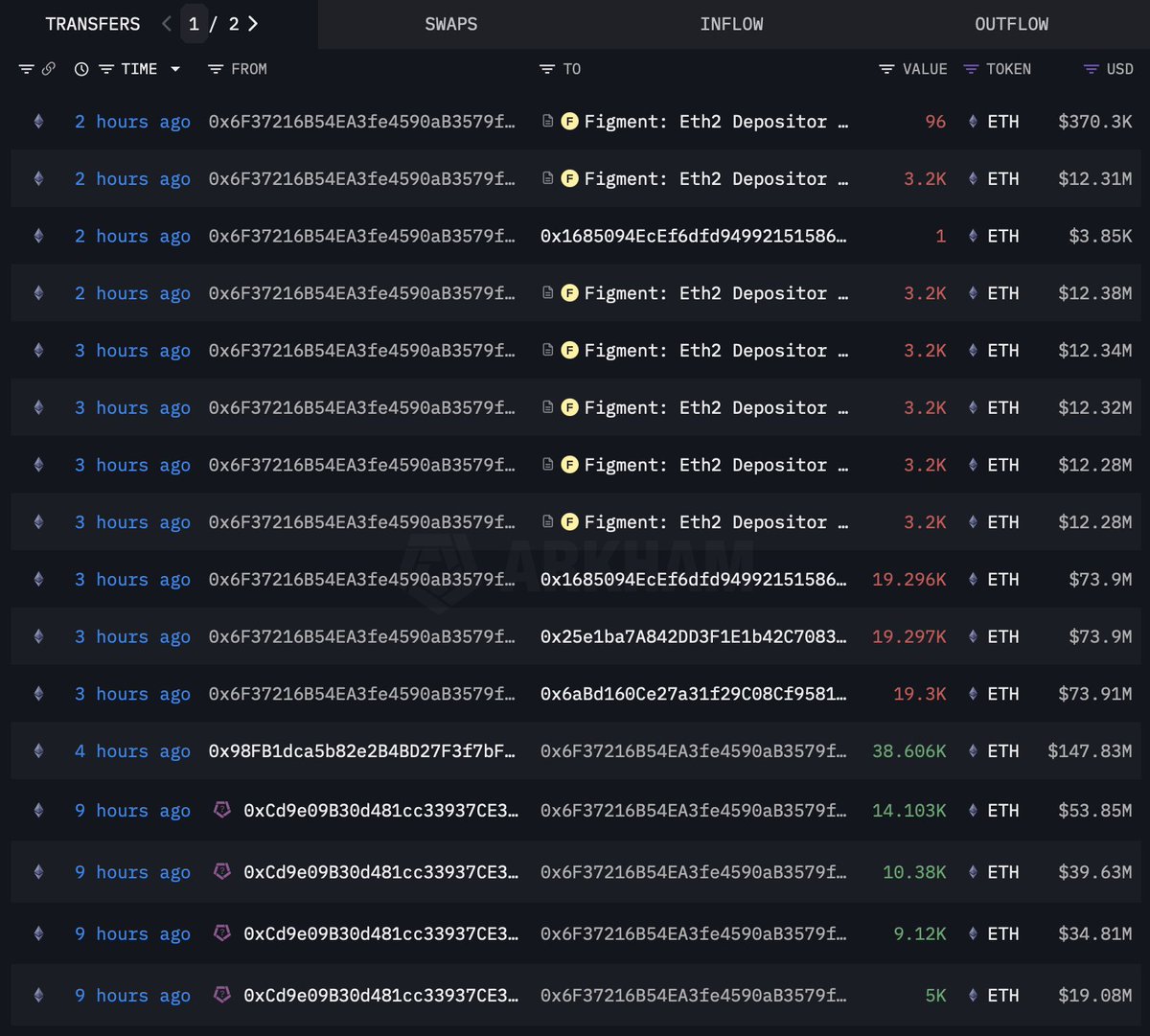
Task: Click ETH token label in $73.91M row
Action: click(x=1003, y=694)
